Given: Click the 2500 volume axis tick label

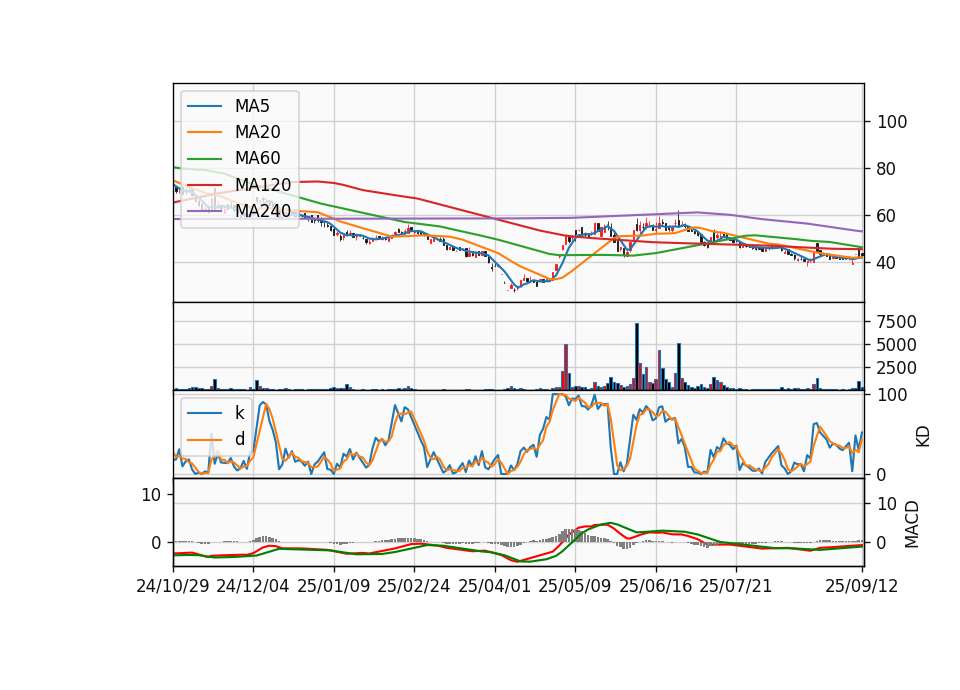Looking at the screenshot, I should [896, 368].
